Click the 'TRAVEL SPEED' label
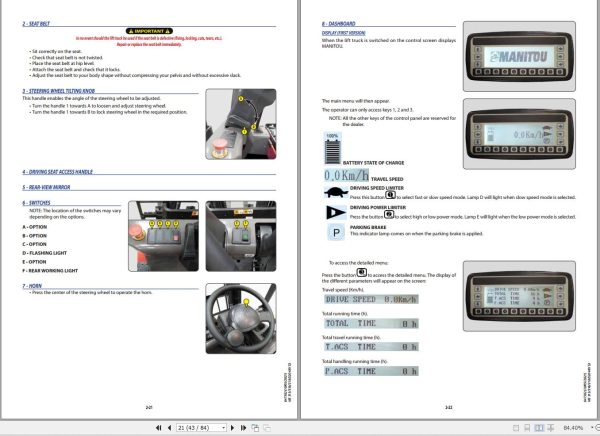 point(387,179)
